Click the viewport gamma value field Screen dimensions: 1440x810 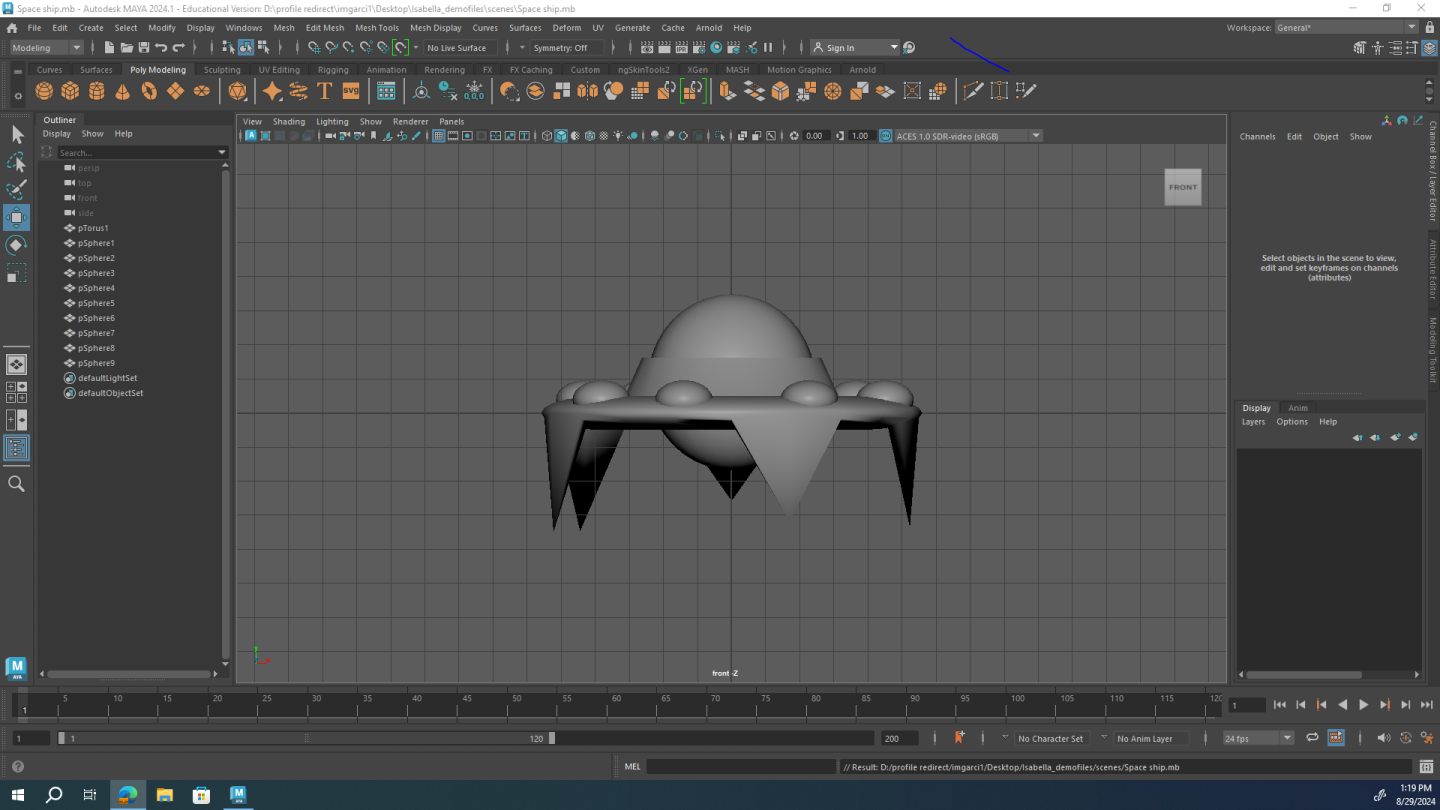click(862, 136)
